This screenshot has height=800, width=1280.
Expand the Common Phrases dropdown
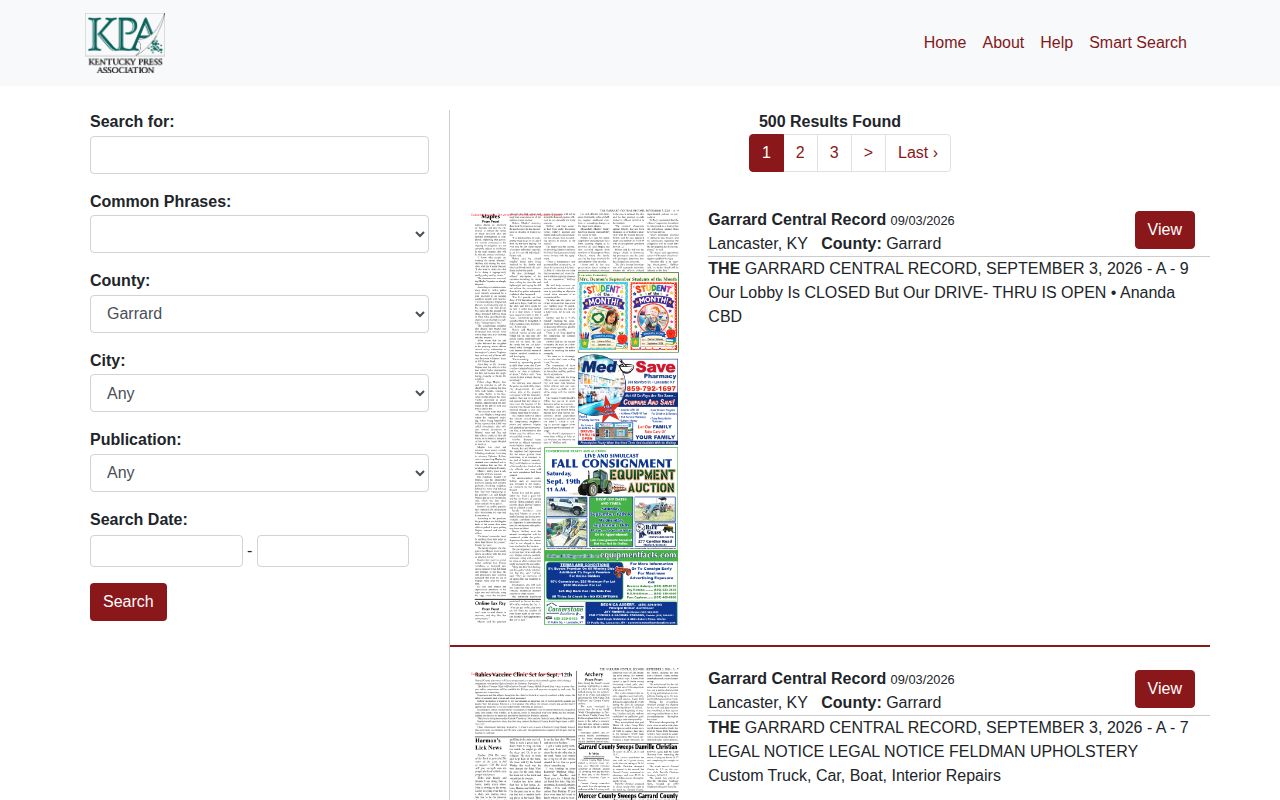(259, 234)
